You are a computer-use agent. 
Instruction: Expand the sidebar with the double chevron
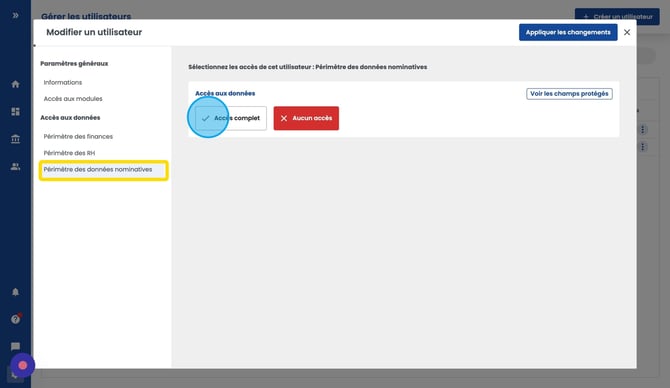[x=15, y=15]
